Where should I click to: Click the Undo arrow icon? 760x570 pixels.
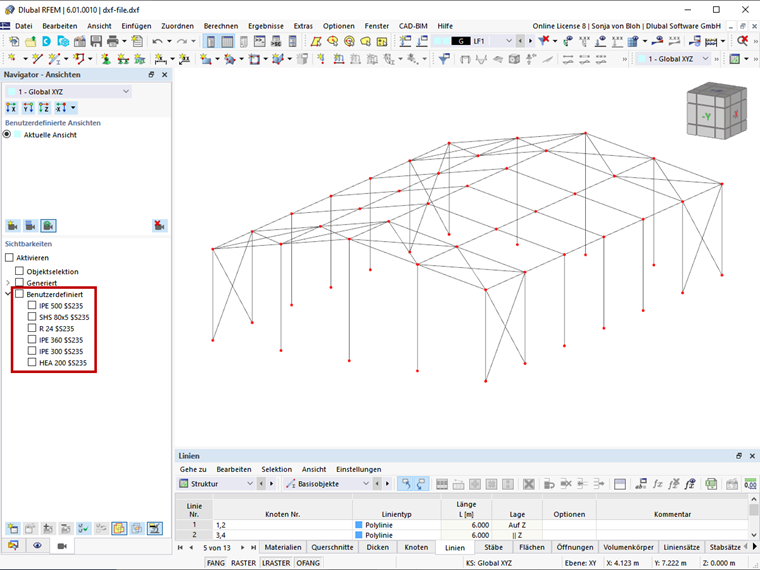coord(157,41)
